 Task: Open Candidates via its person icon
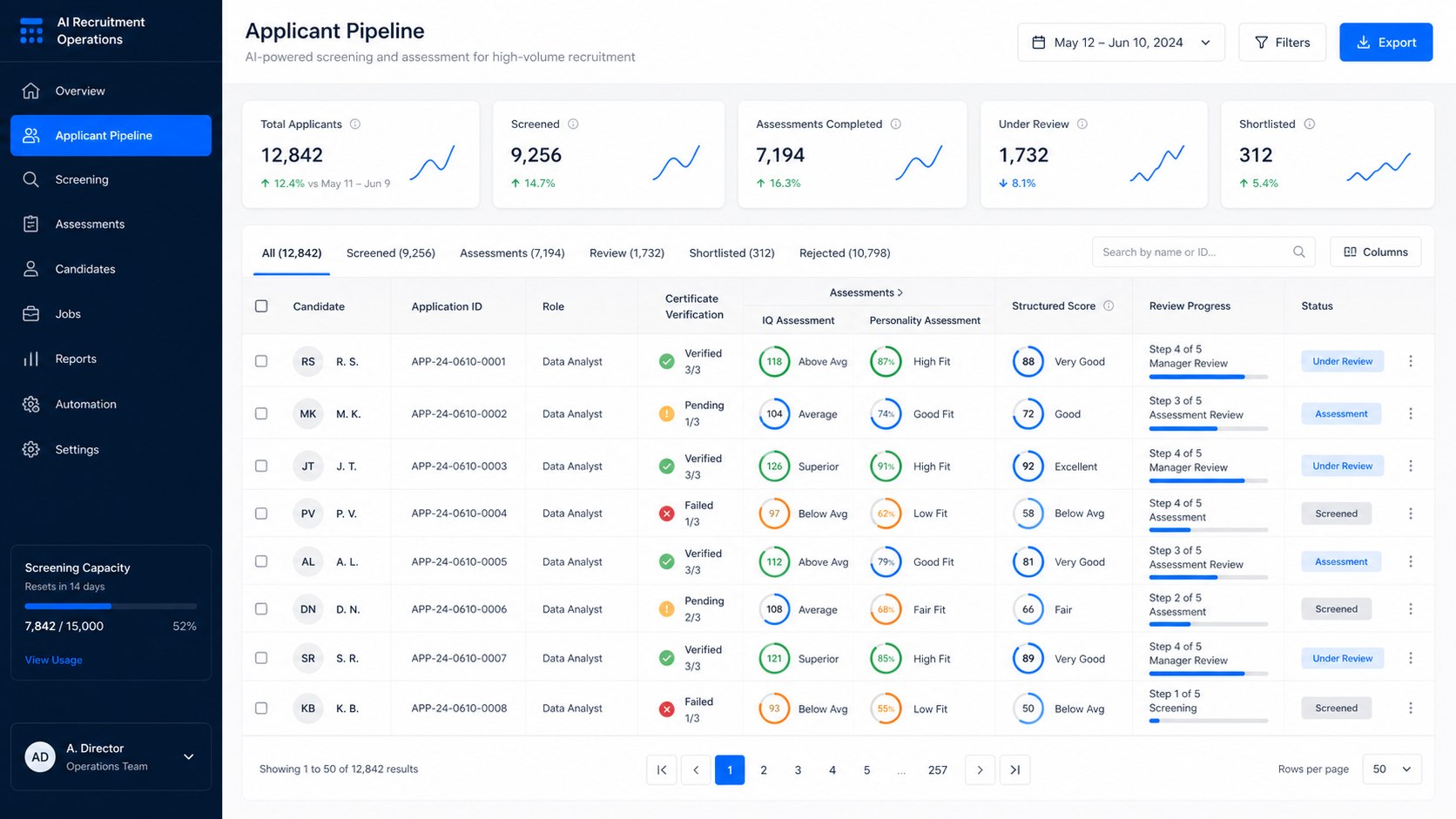tap(31, 269)
